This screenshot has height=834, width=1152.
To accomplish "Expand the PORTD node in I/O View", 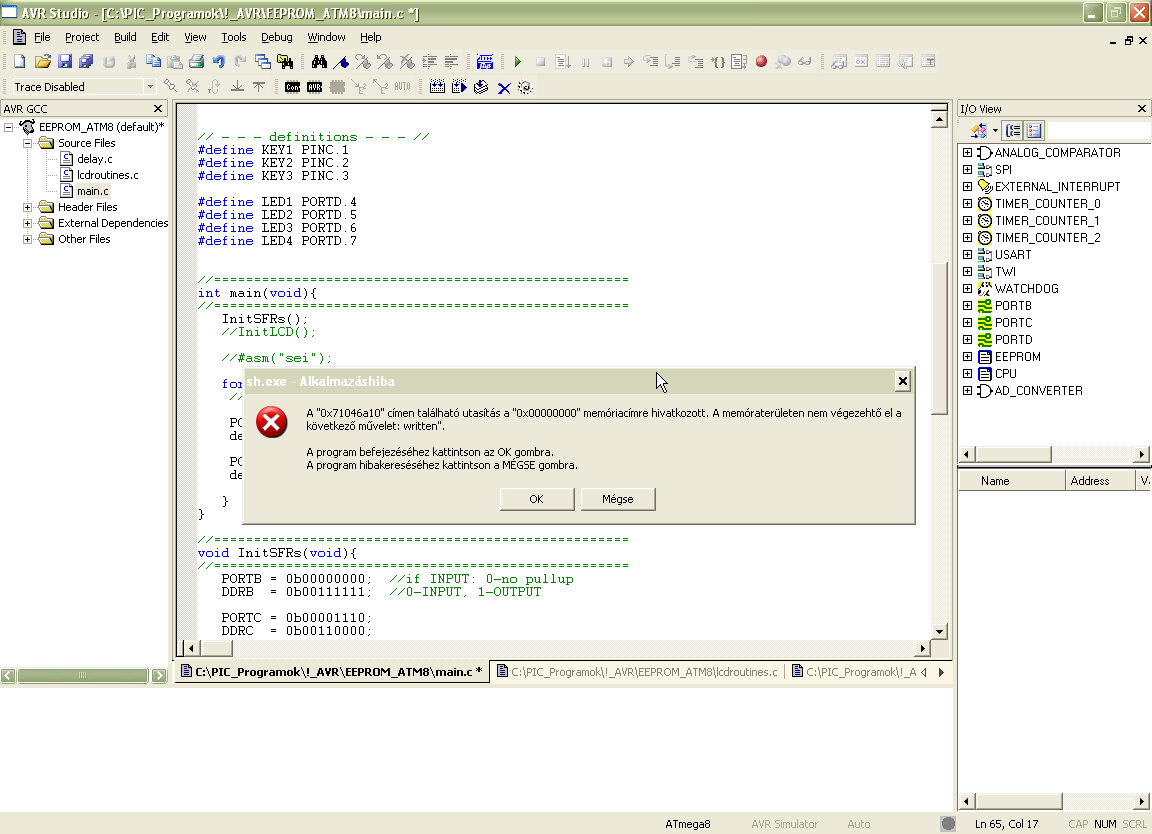I will coord(967,340).
